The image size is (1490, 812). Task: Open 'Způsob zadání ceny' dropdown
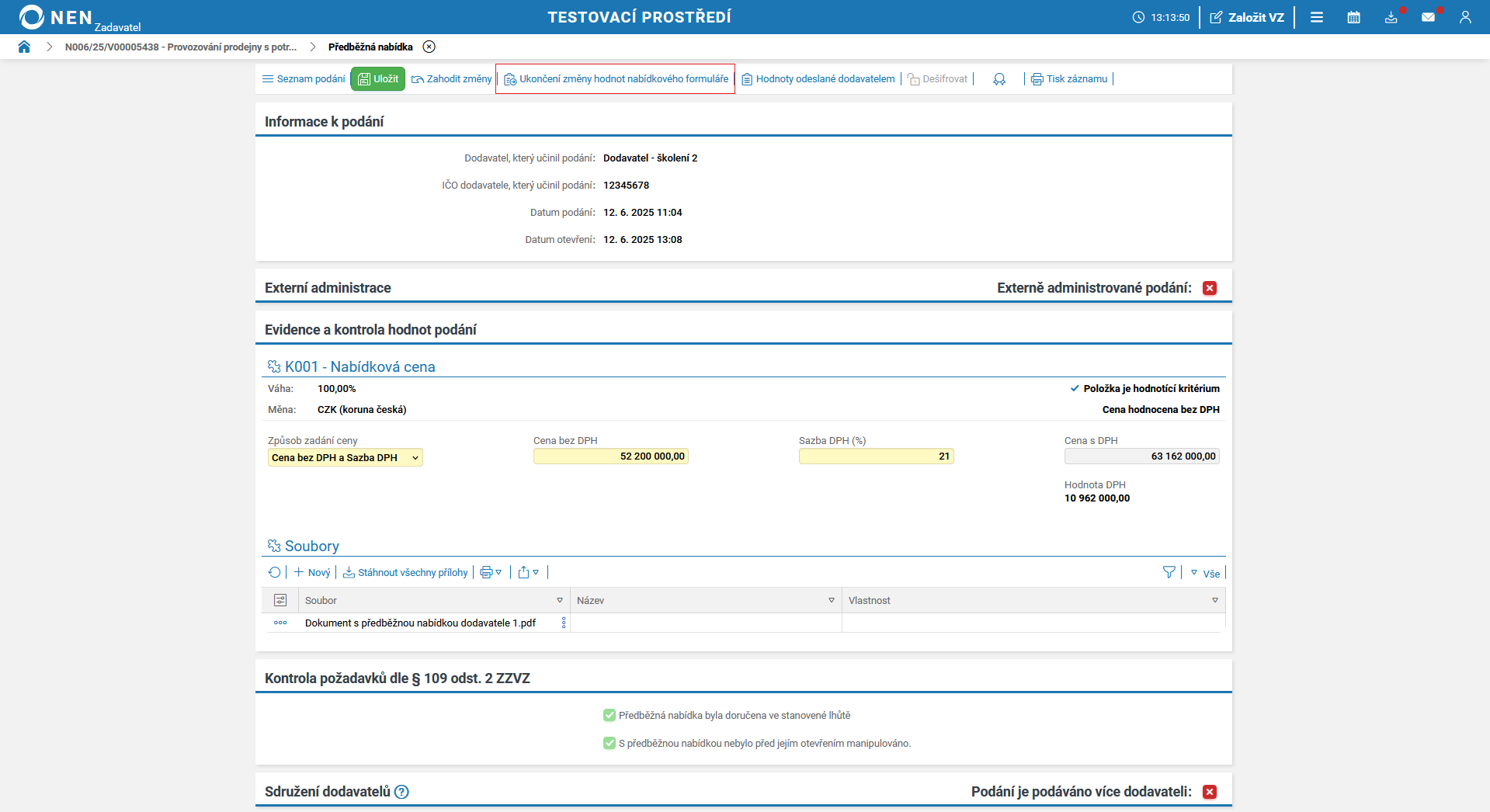pos(345,457)
